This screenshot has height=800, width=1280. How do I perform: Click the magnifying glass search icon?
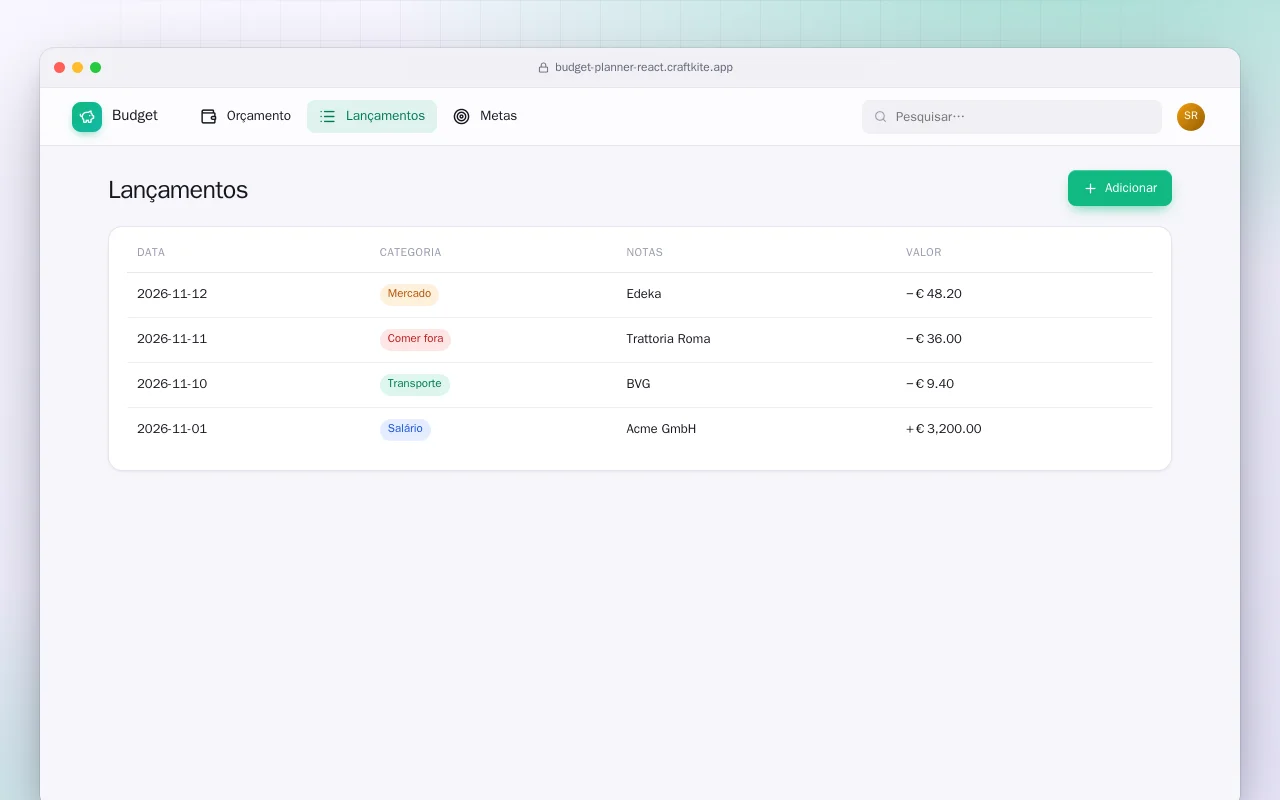click(x=881, y=117)
